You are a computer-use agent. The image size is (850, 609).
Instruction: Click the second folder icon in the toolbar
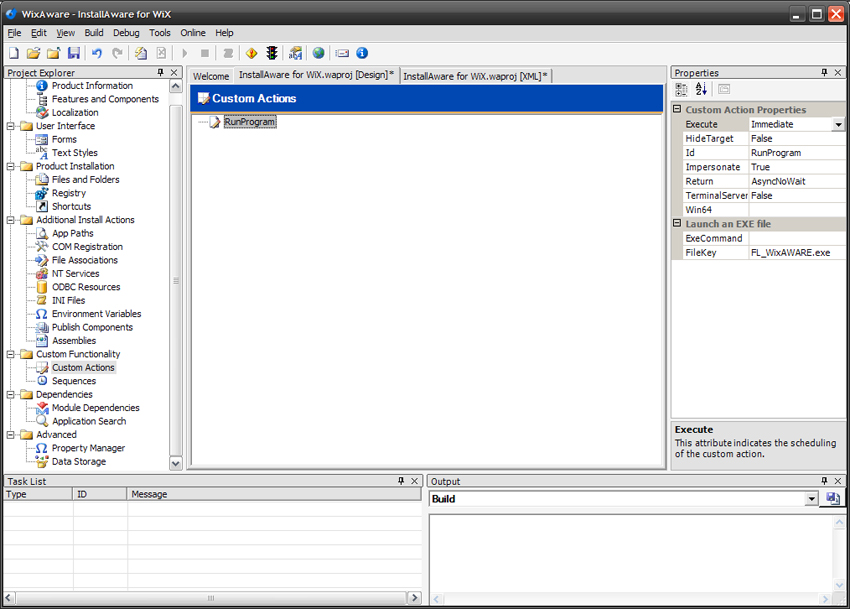[x=53, y=53]
